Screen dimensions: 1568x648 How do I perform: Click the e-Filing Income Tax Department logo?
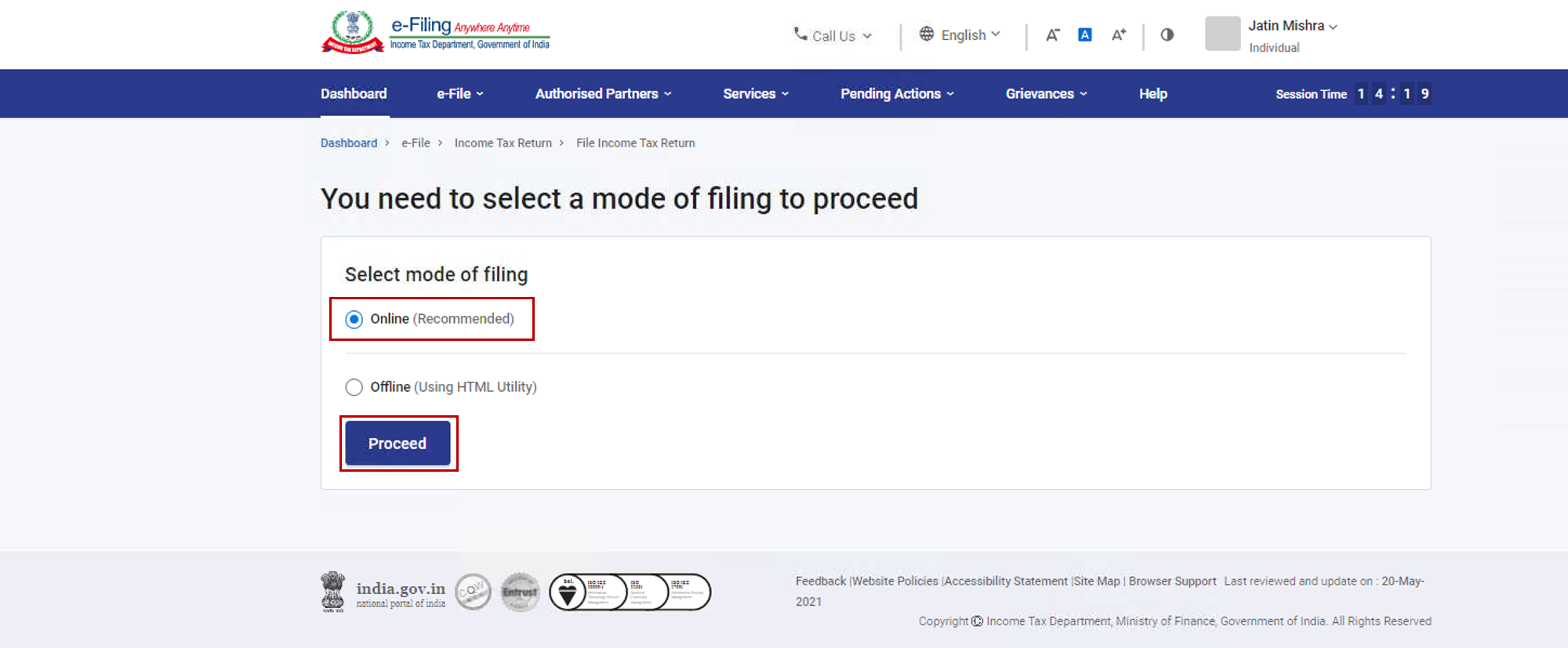tap(435, 33)
